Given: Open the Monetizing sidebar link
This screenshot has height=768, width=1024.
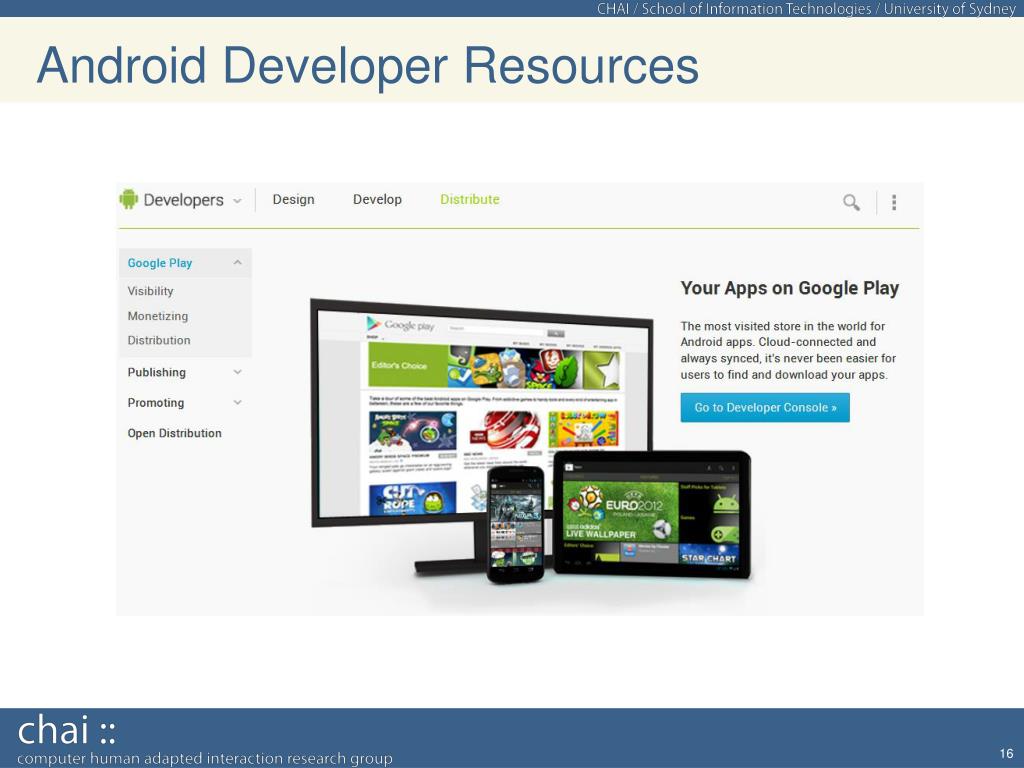Looking at the screenshot, I should [x=158, y=315].
